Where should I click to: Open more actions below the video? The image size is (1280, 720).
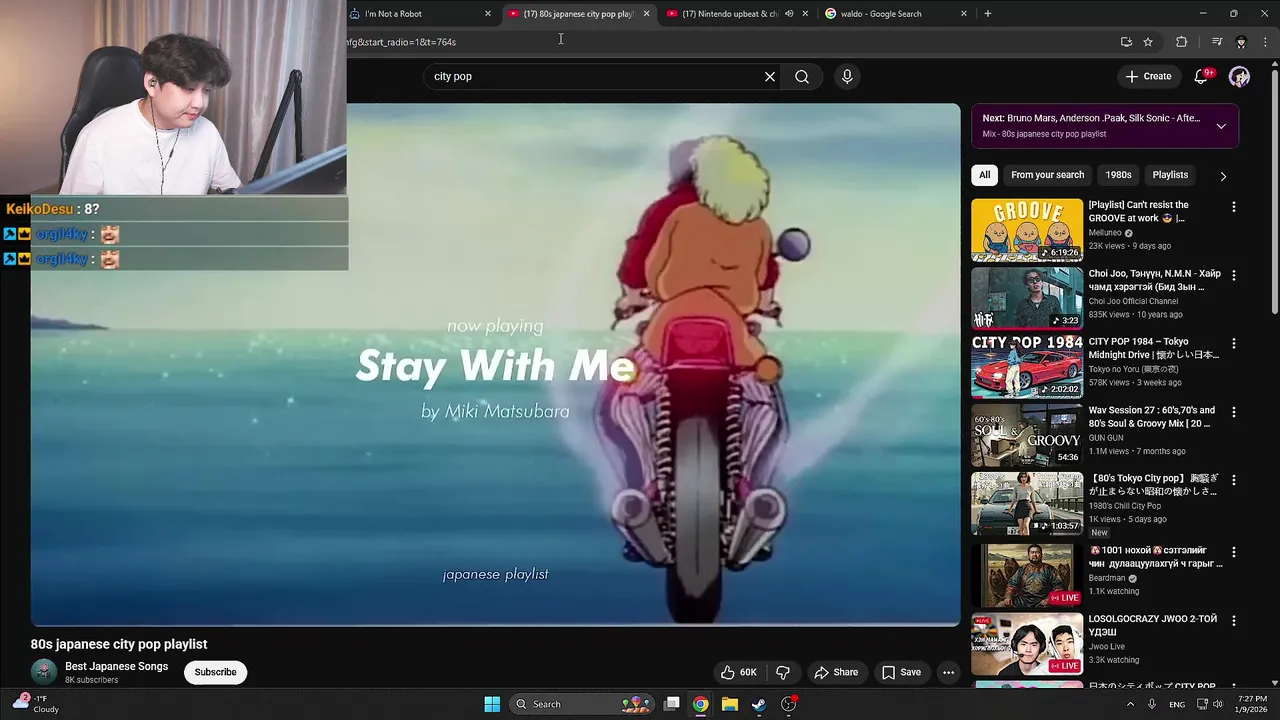point(948,672)
